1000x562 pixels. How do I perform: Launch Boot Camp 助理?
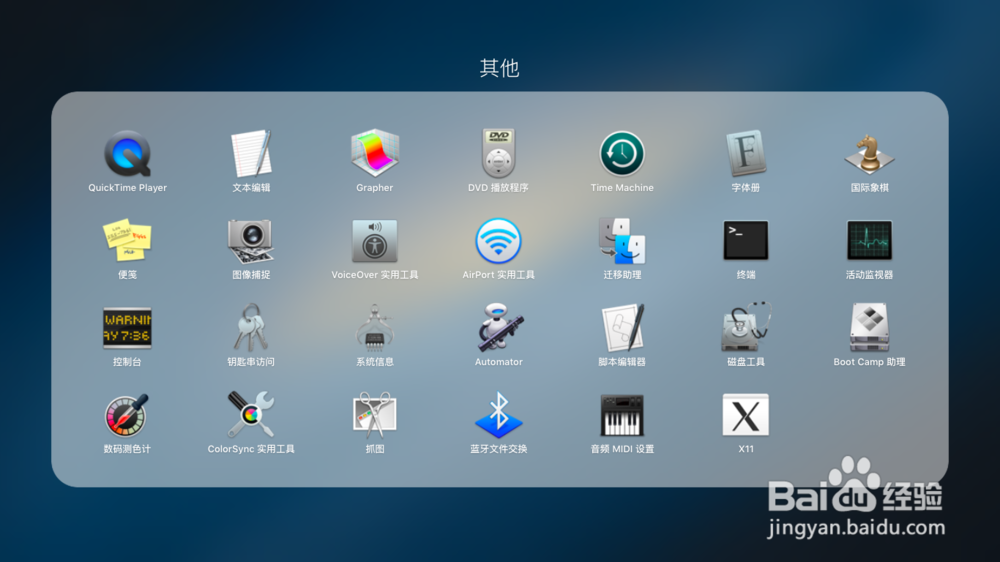(869, 328)
